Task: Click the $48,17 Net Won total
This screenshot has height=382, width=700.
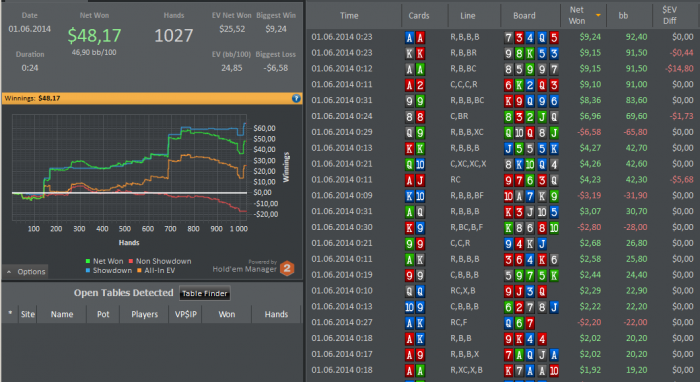Action: click(94, 35)
